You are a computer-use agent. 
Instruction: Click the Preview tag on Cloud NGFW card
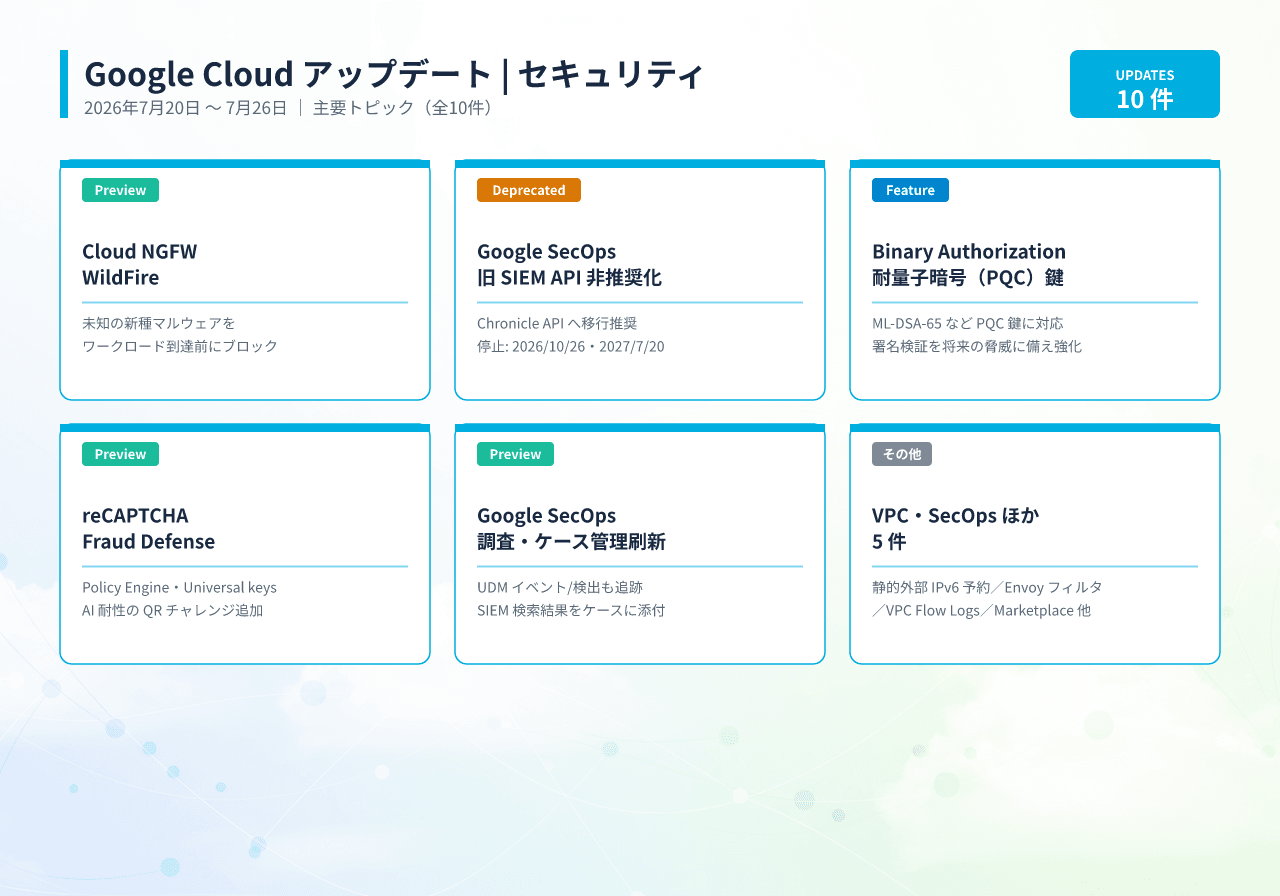[120, 190]
